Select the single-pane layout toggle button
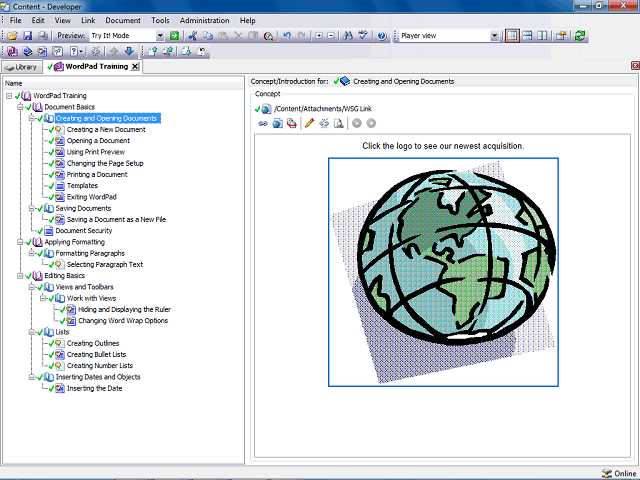Viewport: 640px width, 480px height. (x=512, y=36)
